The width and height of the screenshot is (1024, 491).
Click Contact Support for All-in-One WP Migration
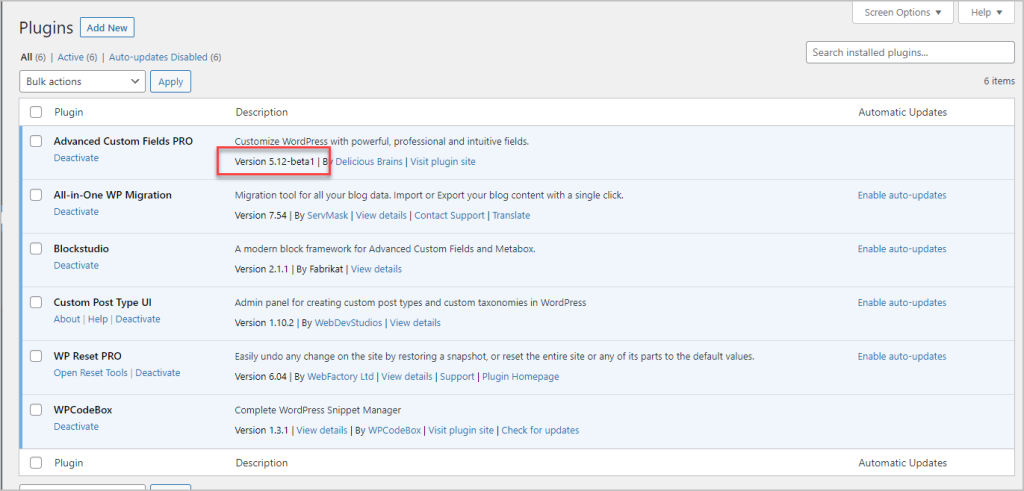tap(449, 215)
